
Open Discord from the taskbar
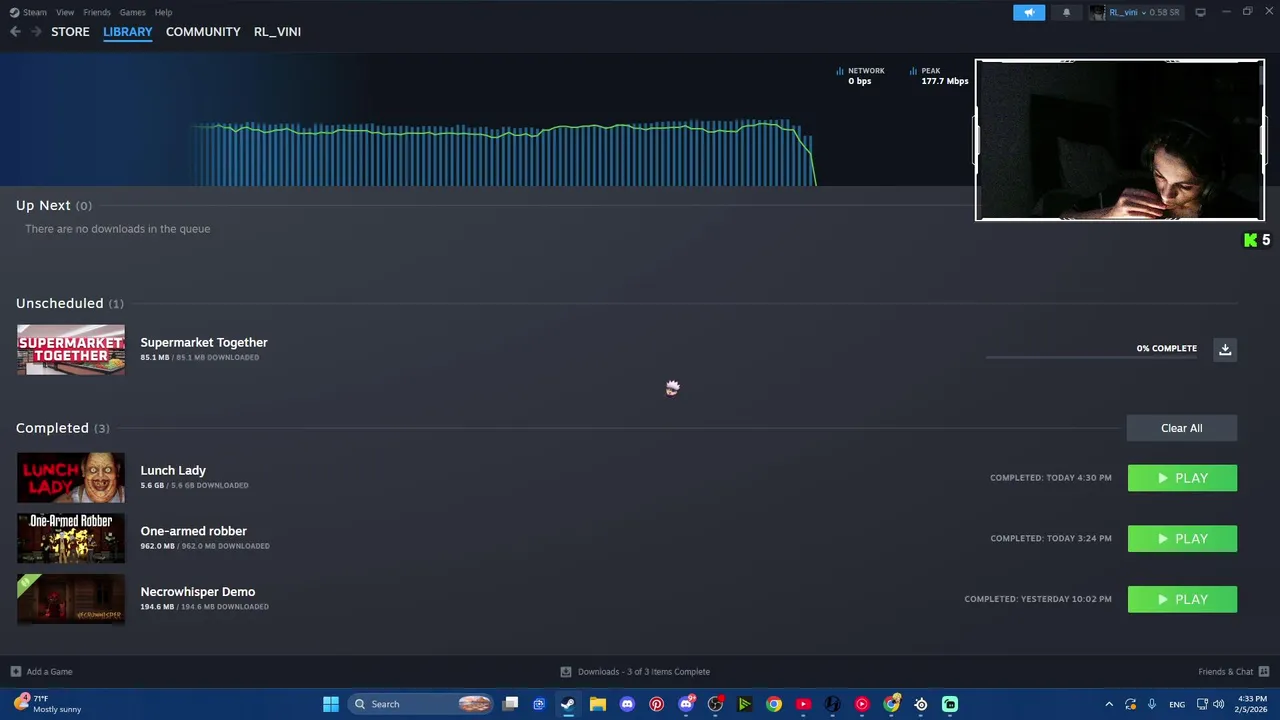[x=627, y=704]
